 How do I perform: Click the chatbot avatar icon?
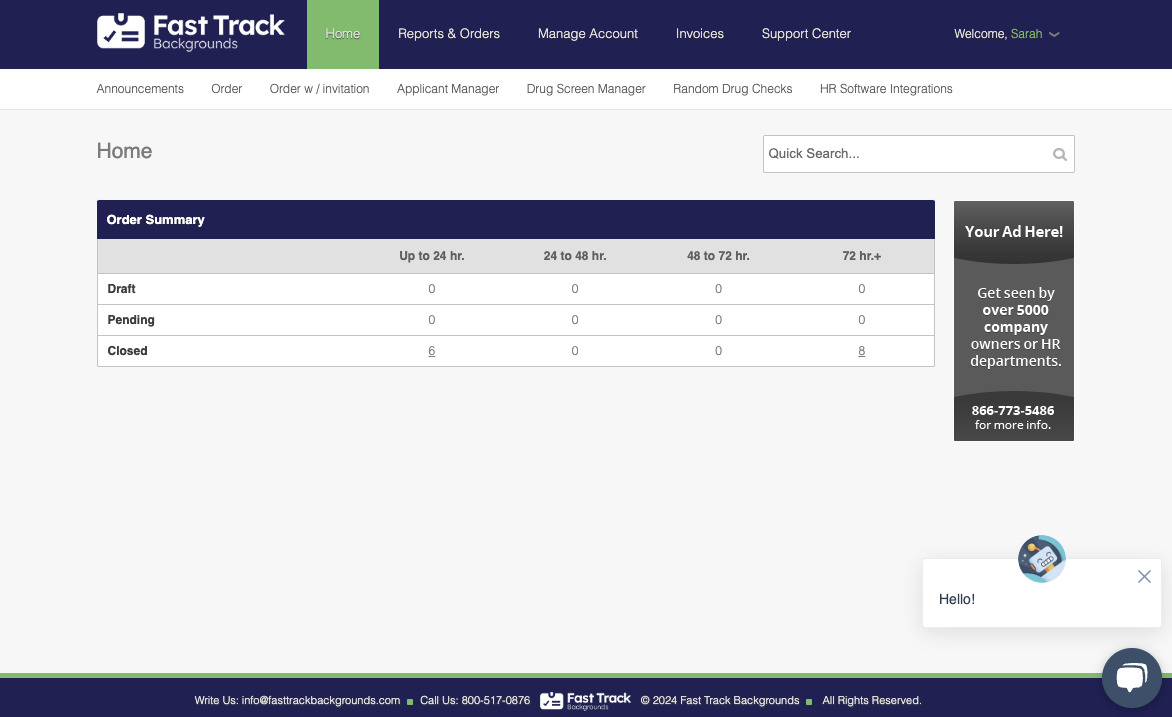1041,559
